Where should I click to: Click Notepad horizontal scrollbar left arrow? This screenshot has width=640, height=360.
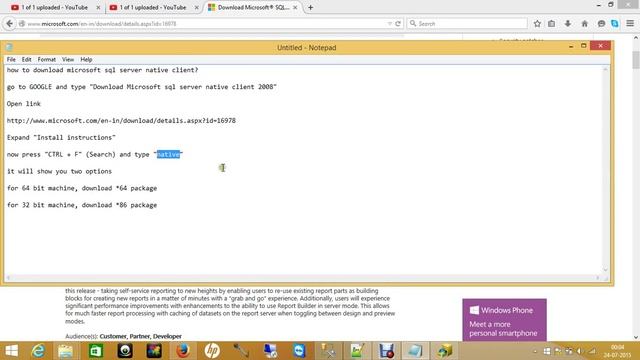pos(9,278)
